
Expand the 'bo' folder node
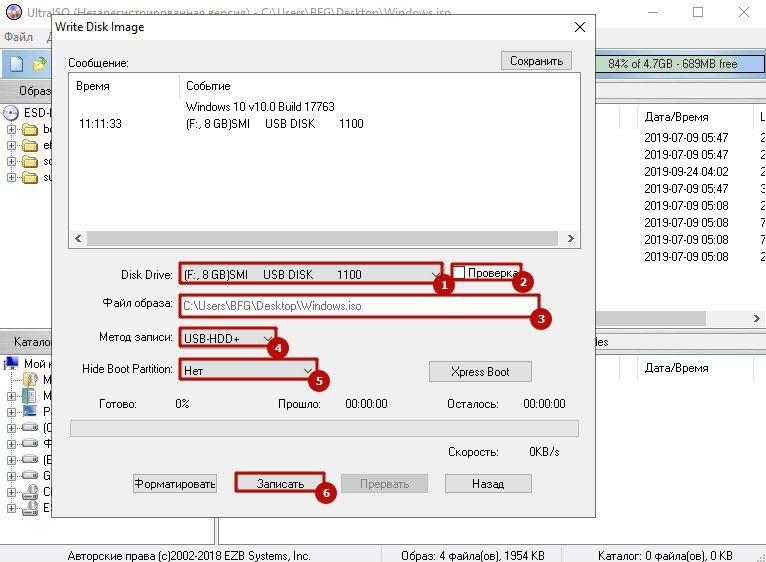pos(11,130)
